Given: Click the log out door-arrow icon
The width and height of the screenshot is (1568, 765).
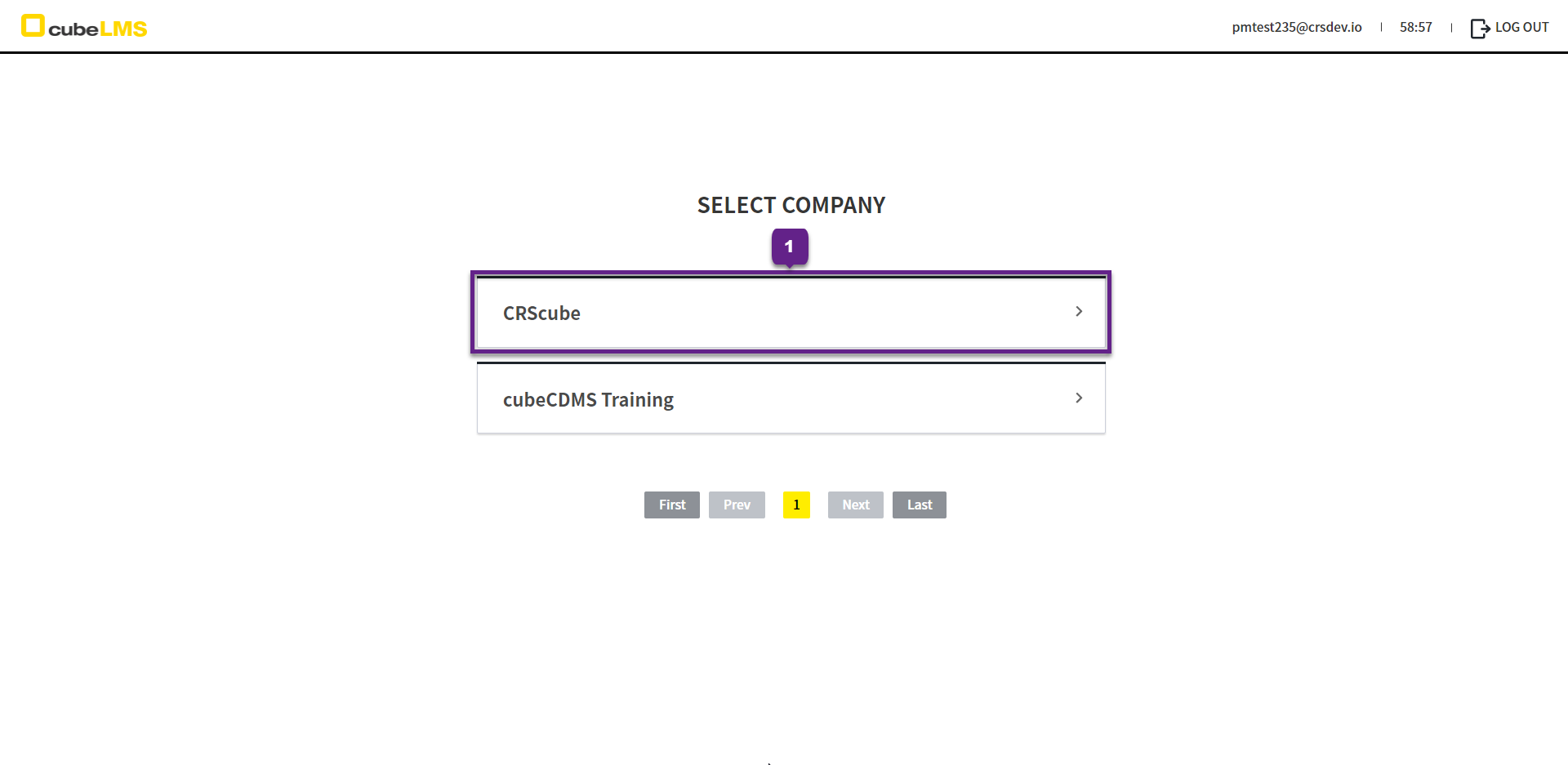Looking at the screenshot, I should tap(1480, 28).
